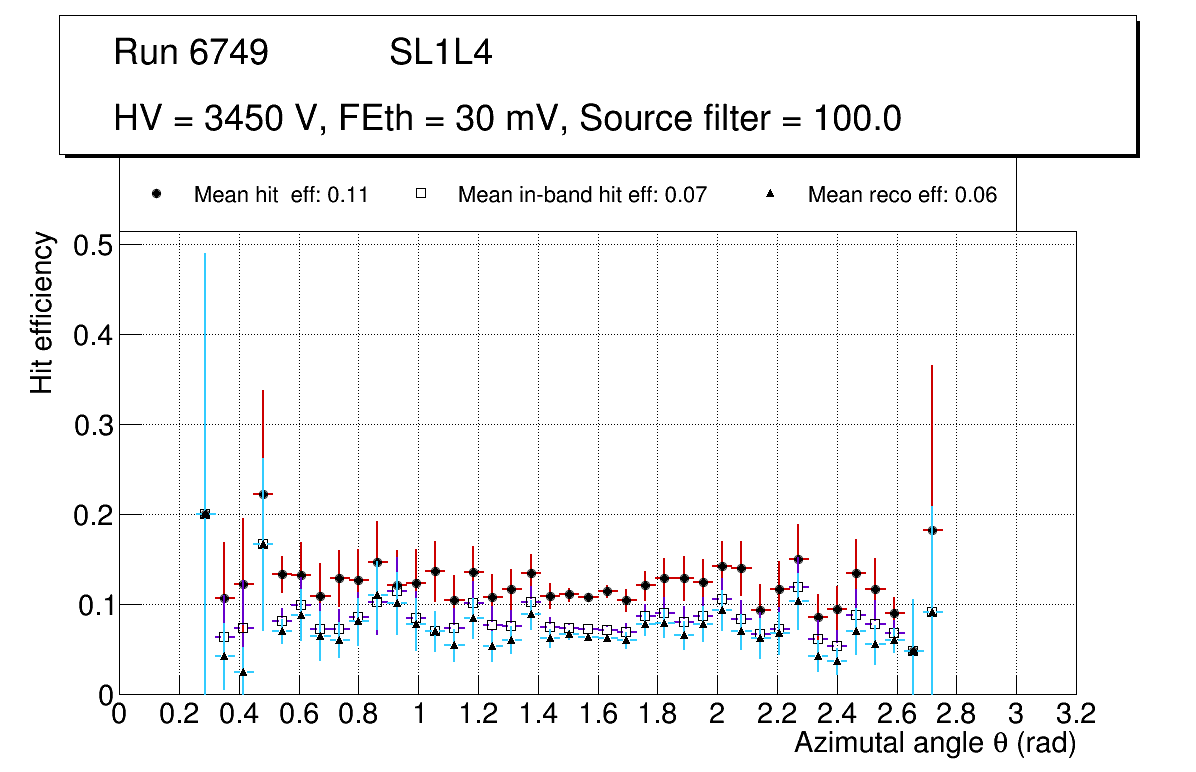
Task: Click the 0.5 tick label on y-axis
Action: 94,245
